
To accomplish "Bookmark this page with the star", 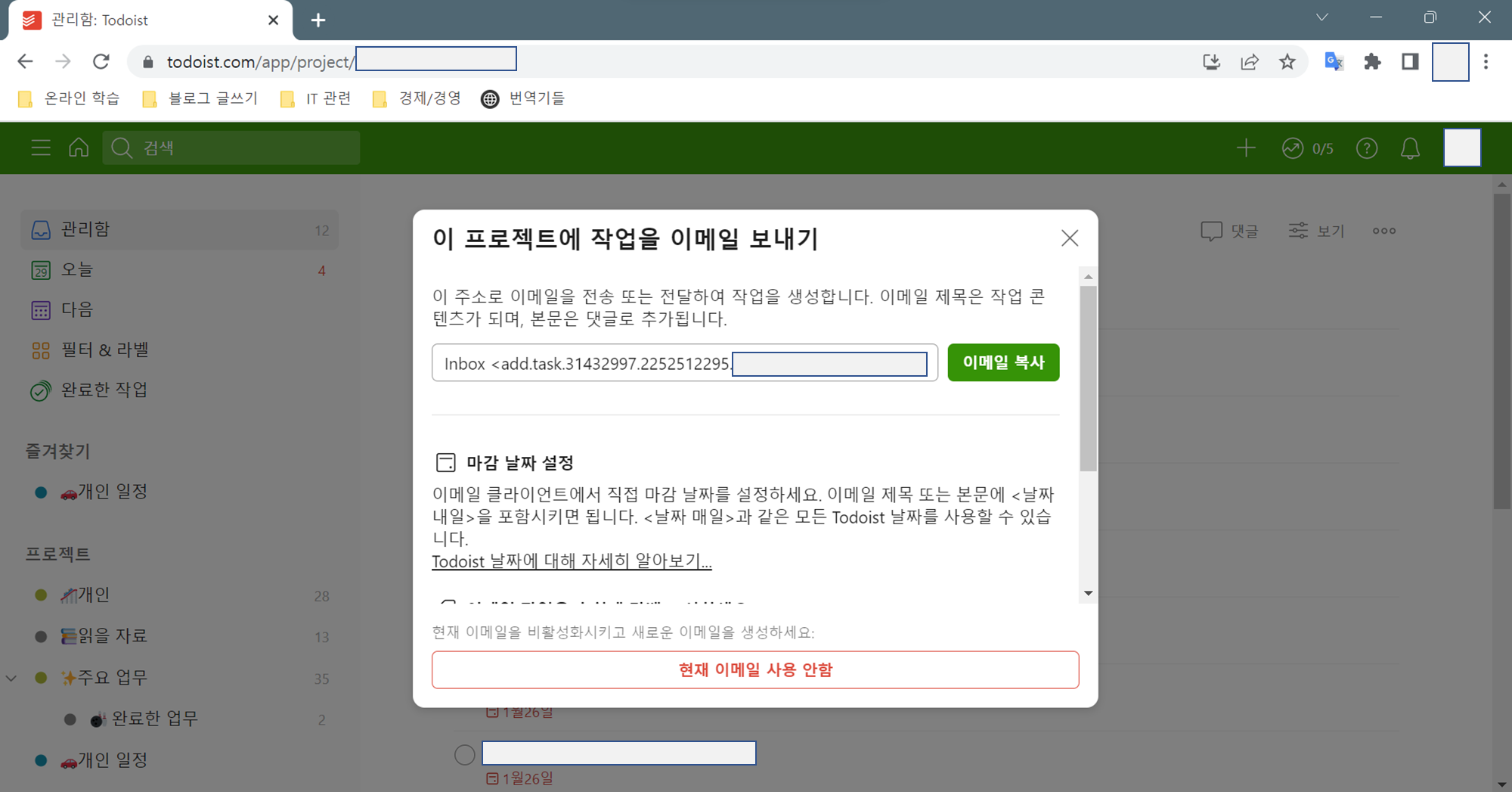I will pyautogui.click(x=1287, y=61).
